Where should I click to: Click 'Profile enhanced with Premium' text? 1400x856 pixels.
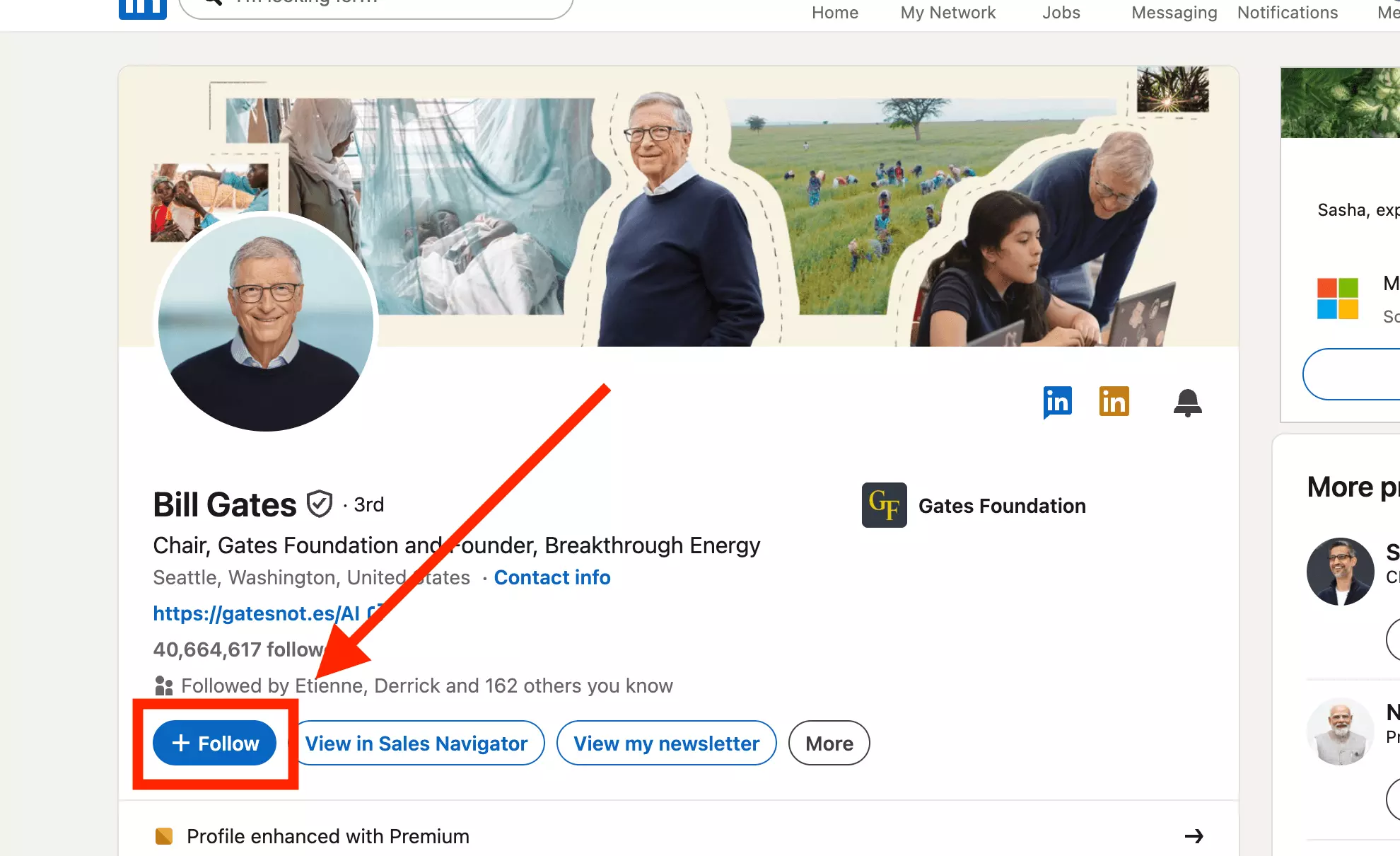coord(328,836)
